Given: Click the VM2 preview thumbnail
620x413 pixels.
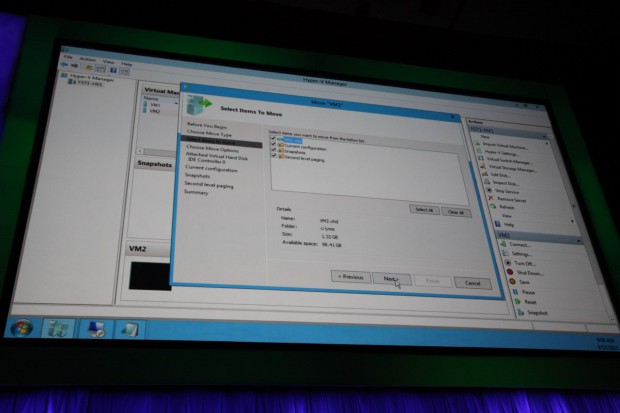Looking at the screenshot, I should (x=151, y=276).
